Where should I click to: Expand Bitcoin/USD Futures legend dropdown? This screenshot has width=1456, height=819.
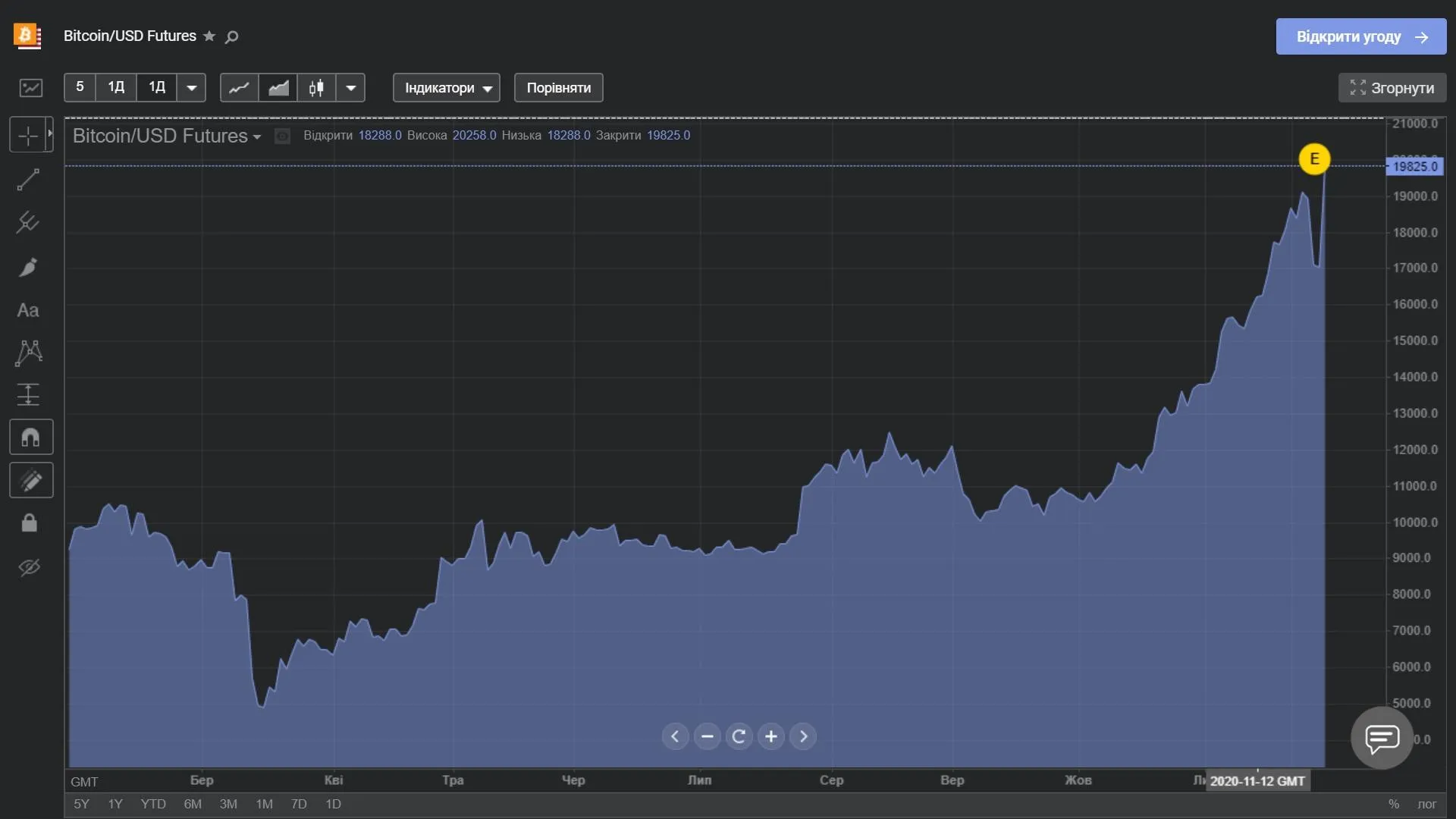click(257, 137)
